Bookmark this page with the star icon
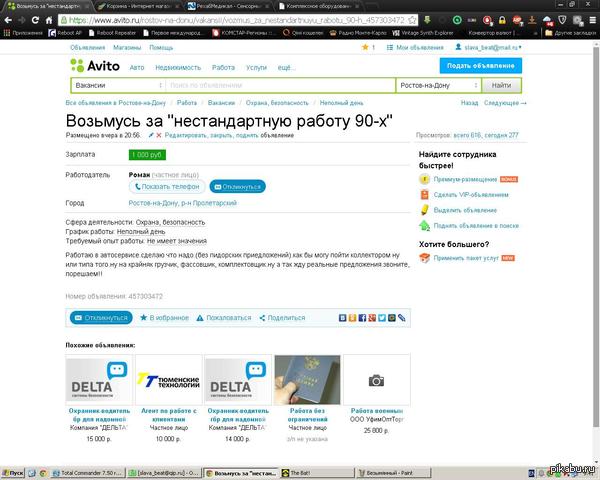The height and width of the screenshot is (480, 600). (412, 20)
